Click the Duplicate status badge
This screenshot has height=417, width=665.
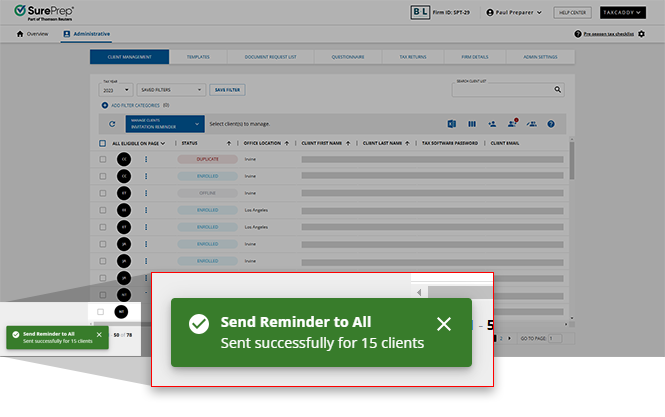click(x=207, y=159)
